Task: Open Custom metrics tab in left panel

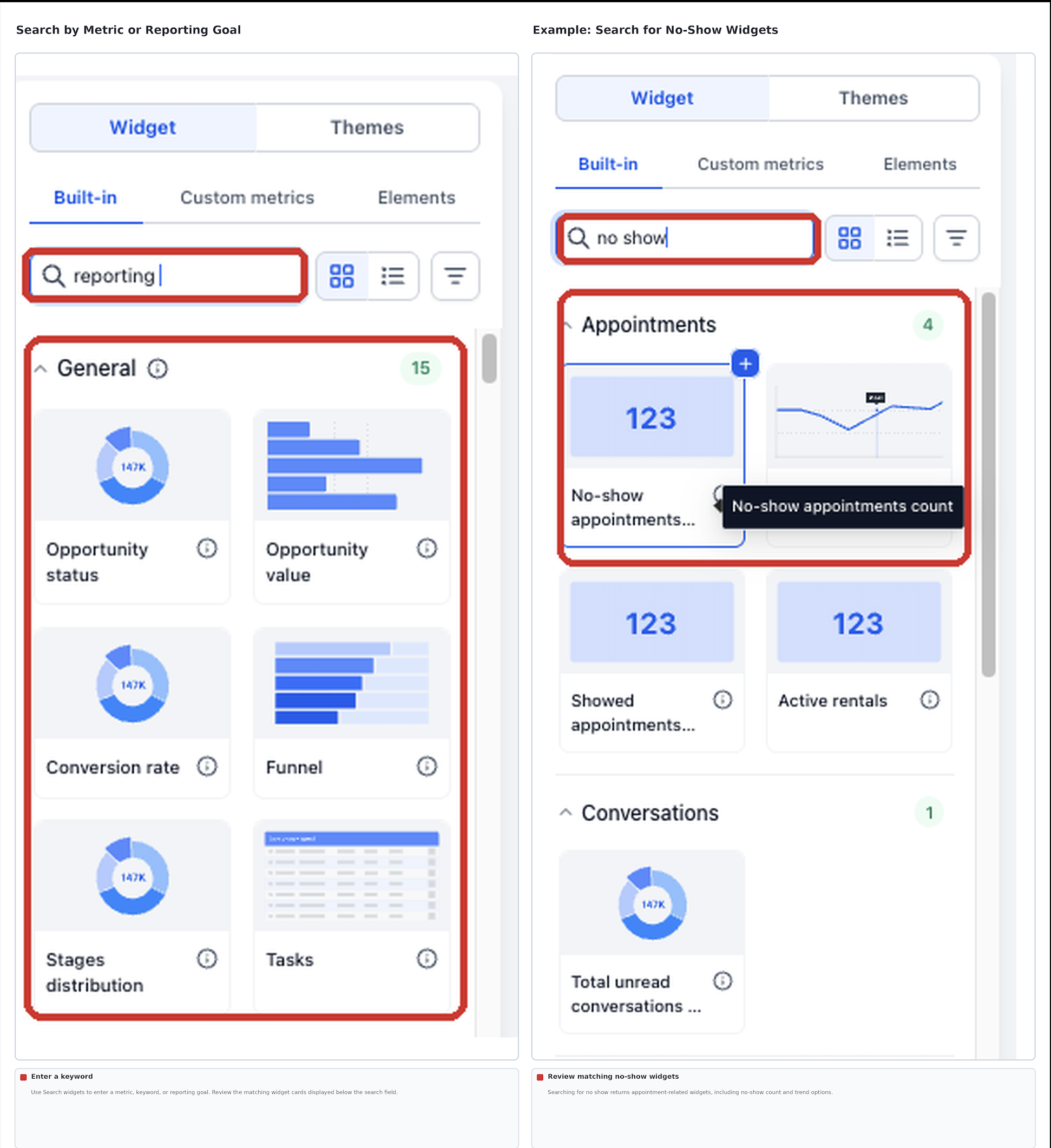Action: [247, 197]
